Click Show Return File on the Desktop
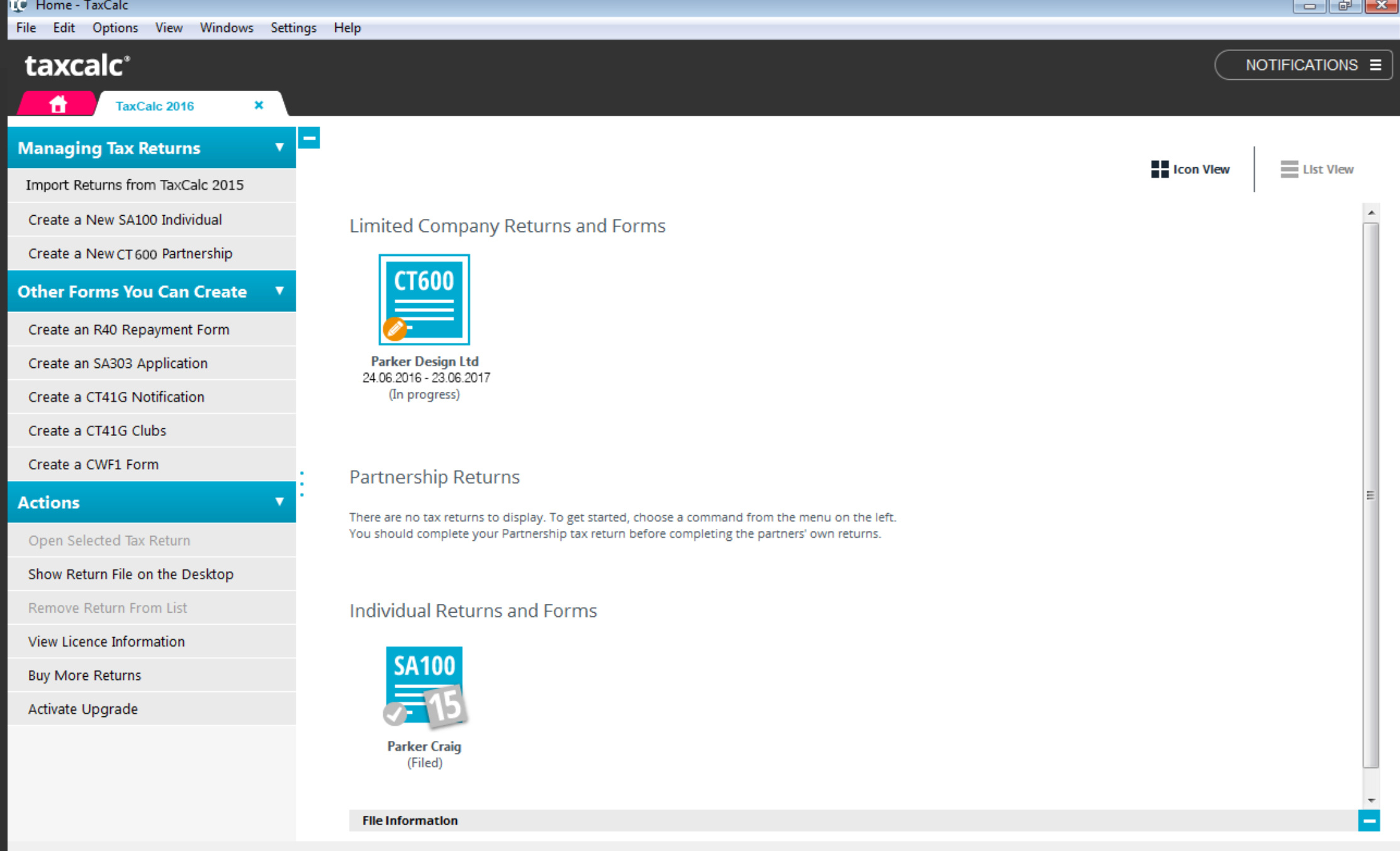The width and height of the screenshot is (1400, 851). coord(152,574)
